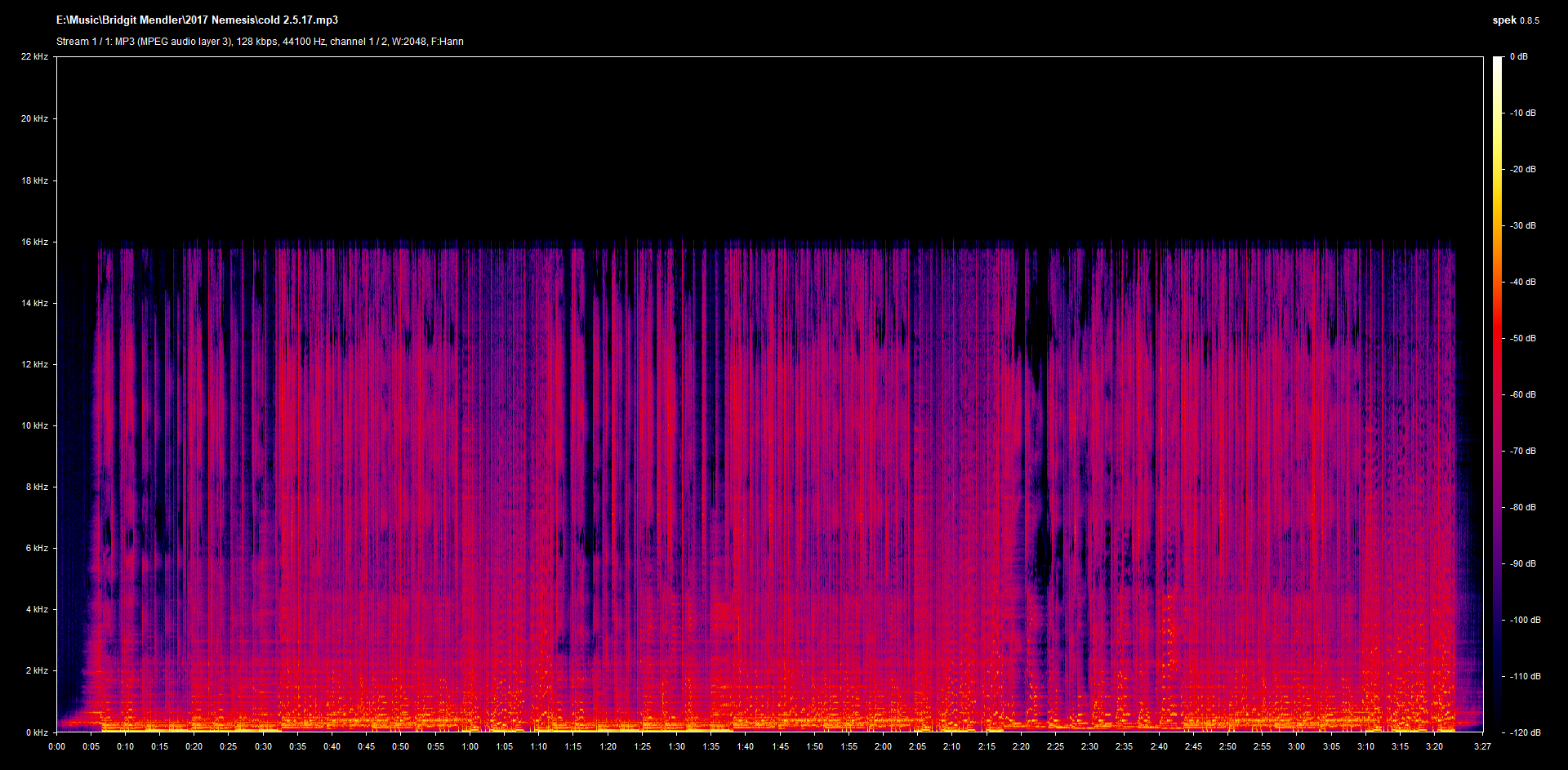Click the 2:15 time axis label
The width and height of the screenshot is (1568, 770).
(987, 746)
